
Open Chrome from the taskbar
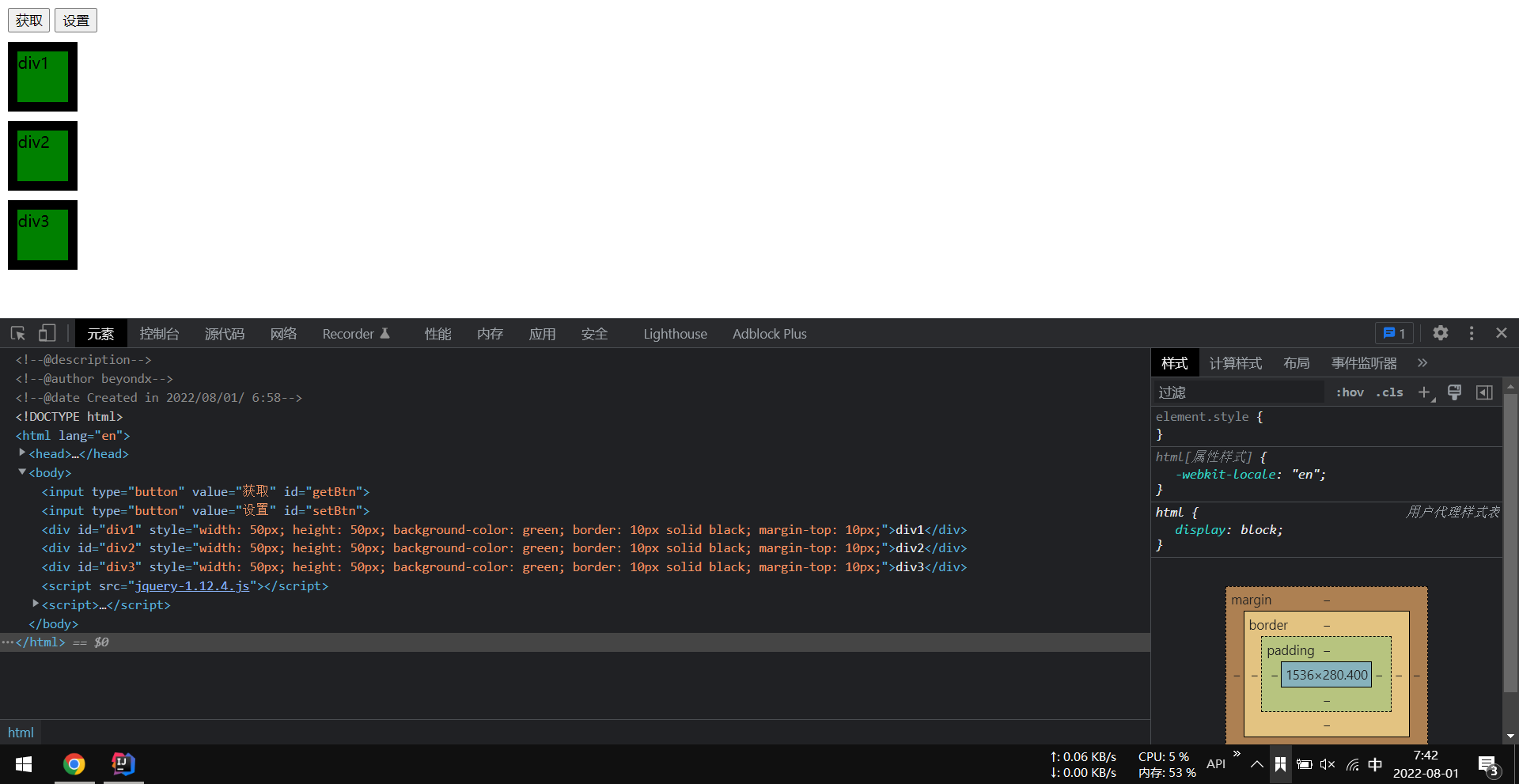(74, 764)
